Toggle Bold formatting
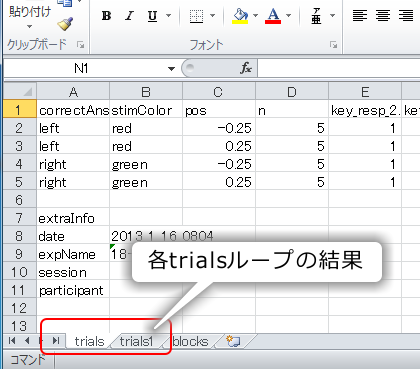The height and width of the screenshot is (369, 420). (x=106, y=16)
